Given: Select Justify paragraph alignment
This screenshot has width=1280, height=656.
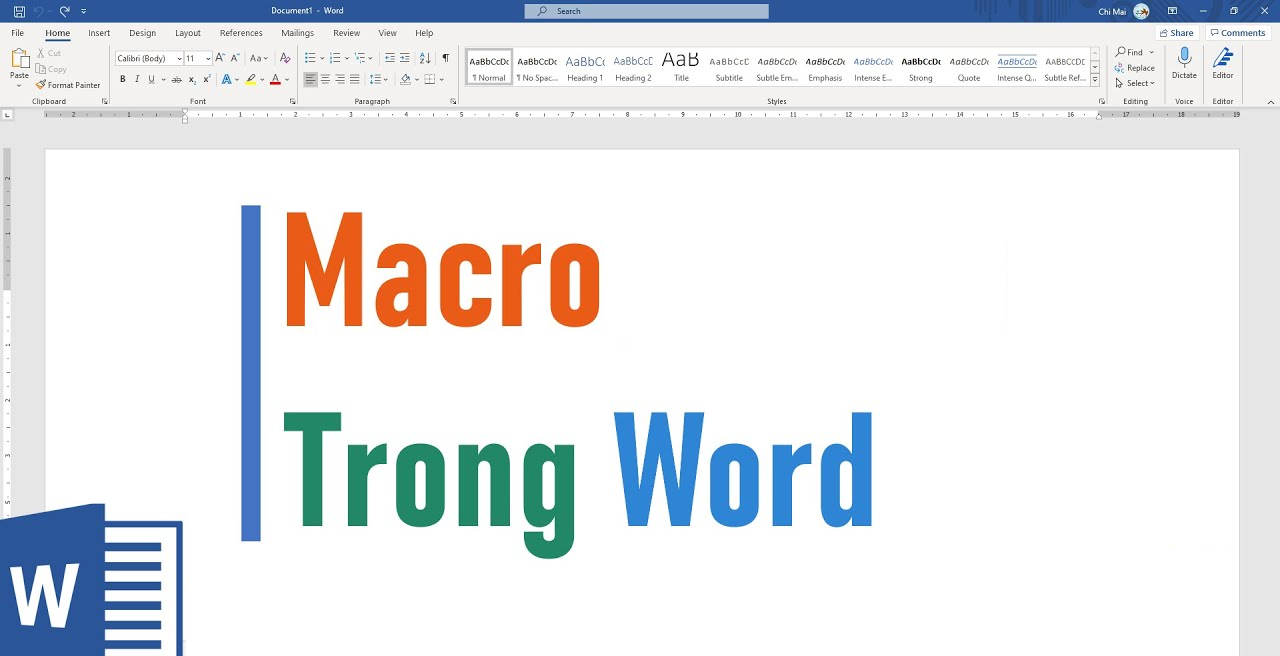Looking at the screenshot, I should [354, 79].
